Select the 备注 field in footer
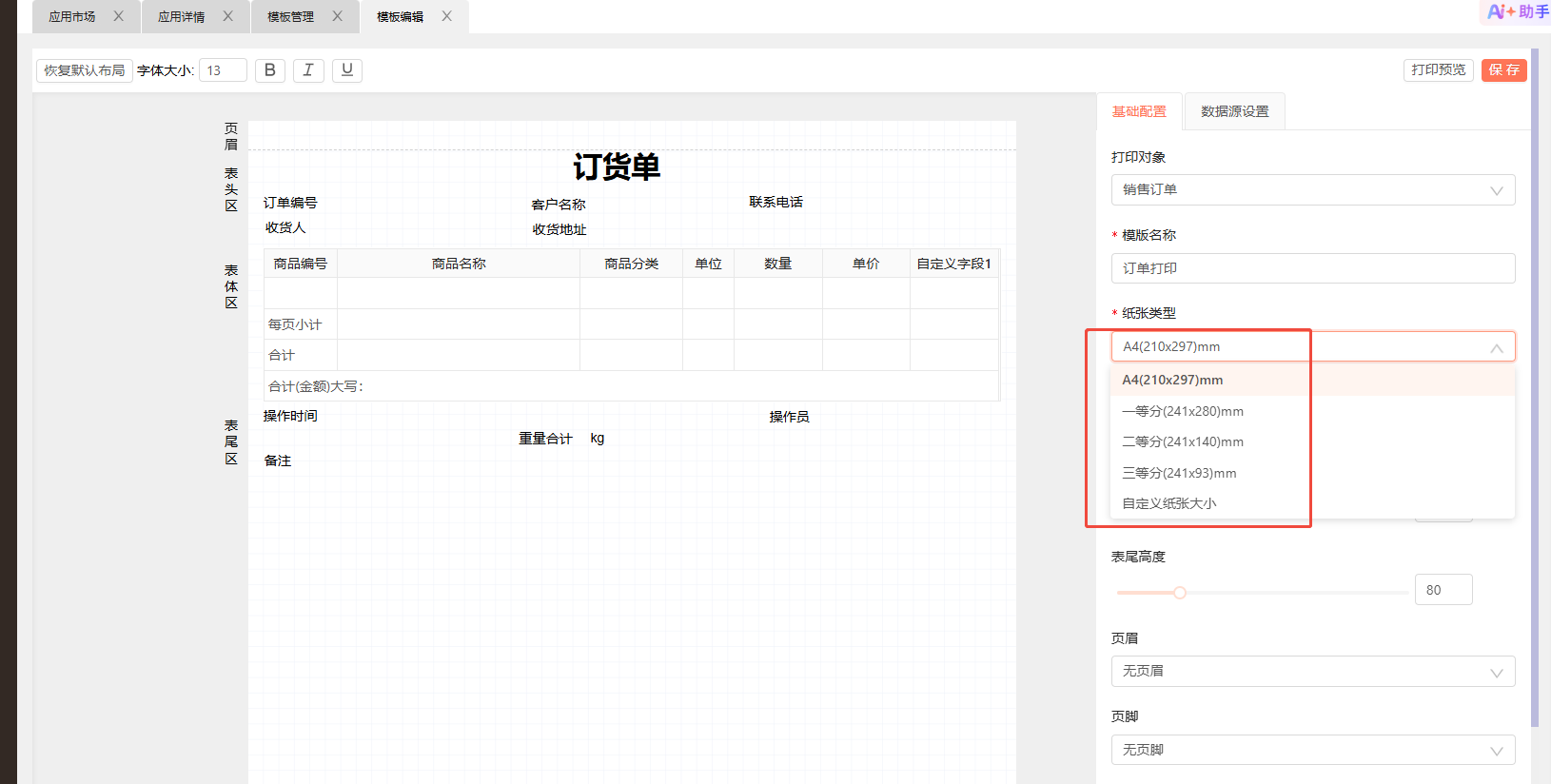 click(278, 461)
